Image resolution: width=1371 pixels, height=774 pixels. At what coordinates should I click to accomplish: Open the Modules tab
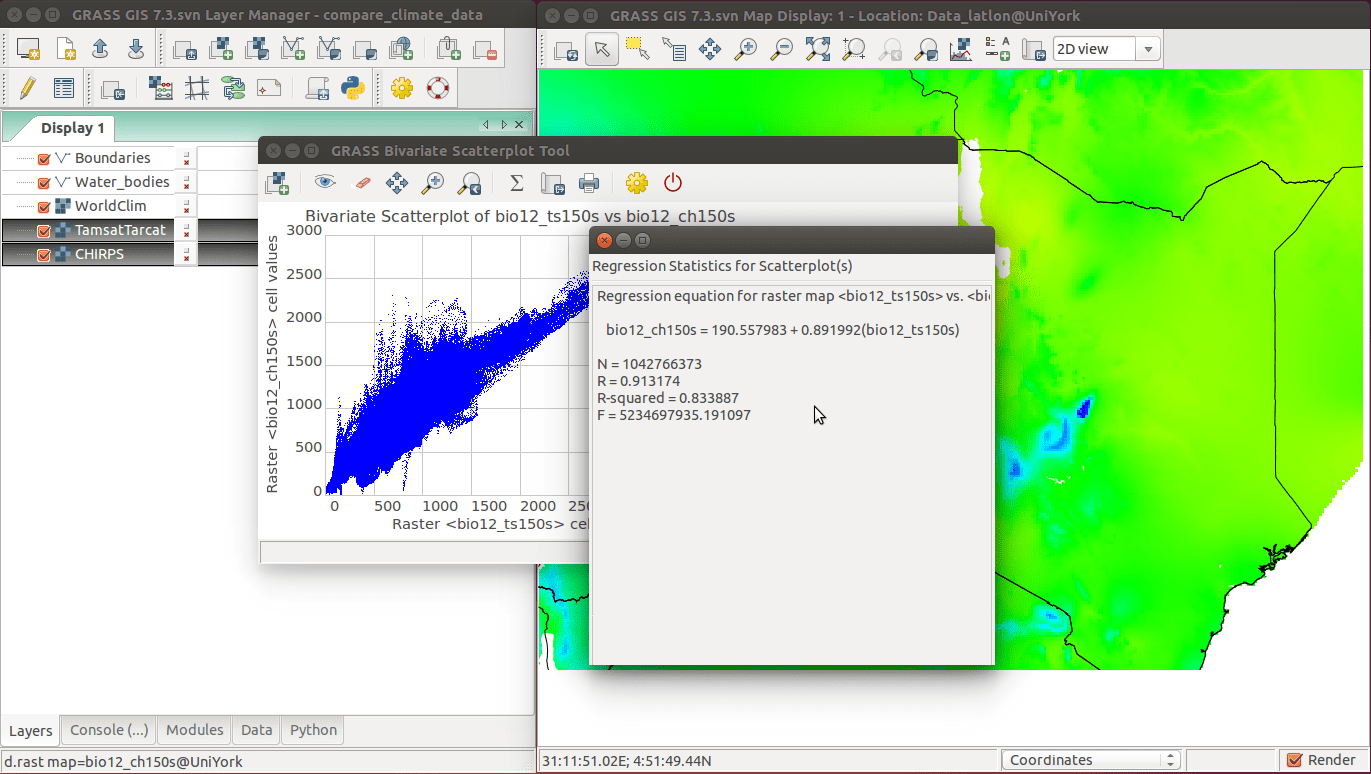point(194,730)
